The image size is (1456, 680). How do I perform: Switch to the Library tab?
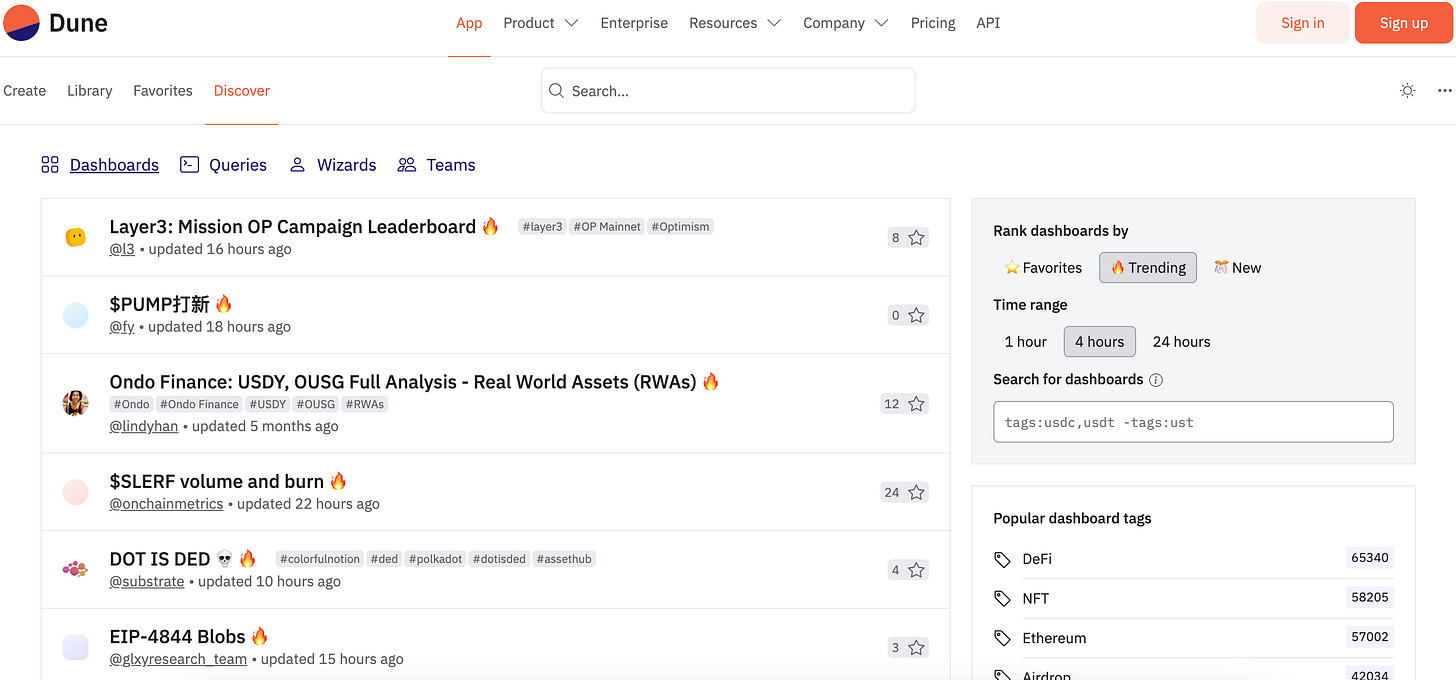point(89,90)
